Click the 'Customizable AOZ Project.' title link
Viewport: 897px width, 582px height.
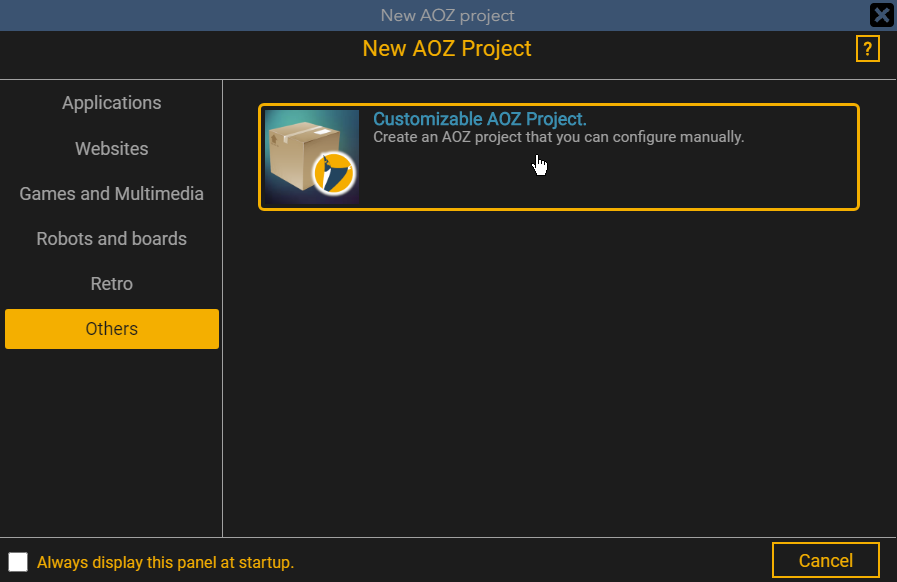(479, 120)
